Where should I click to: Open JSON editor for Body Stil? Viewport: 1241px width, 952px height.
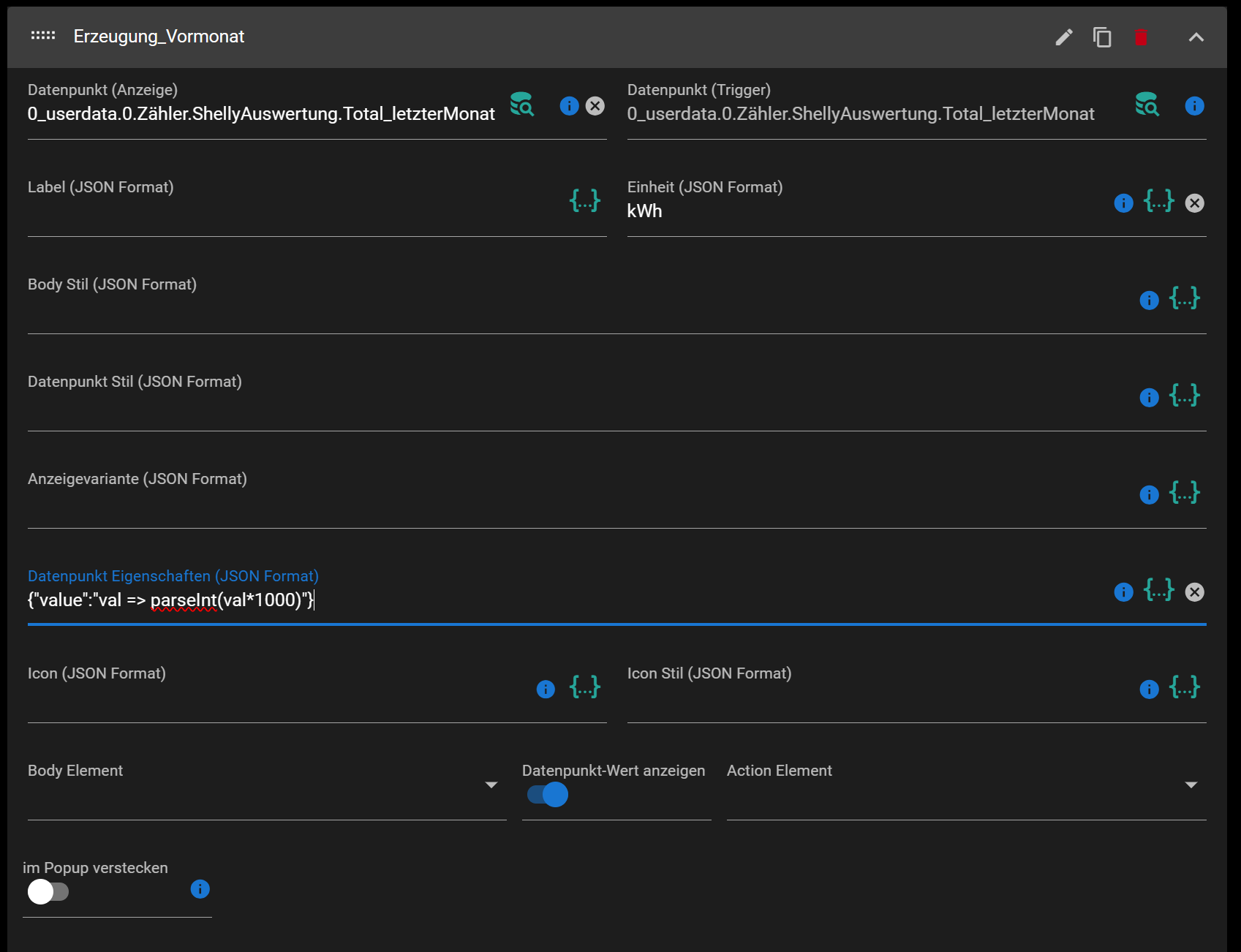pos(1185,298)
